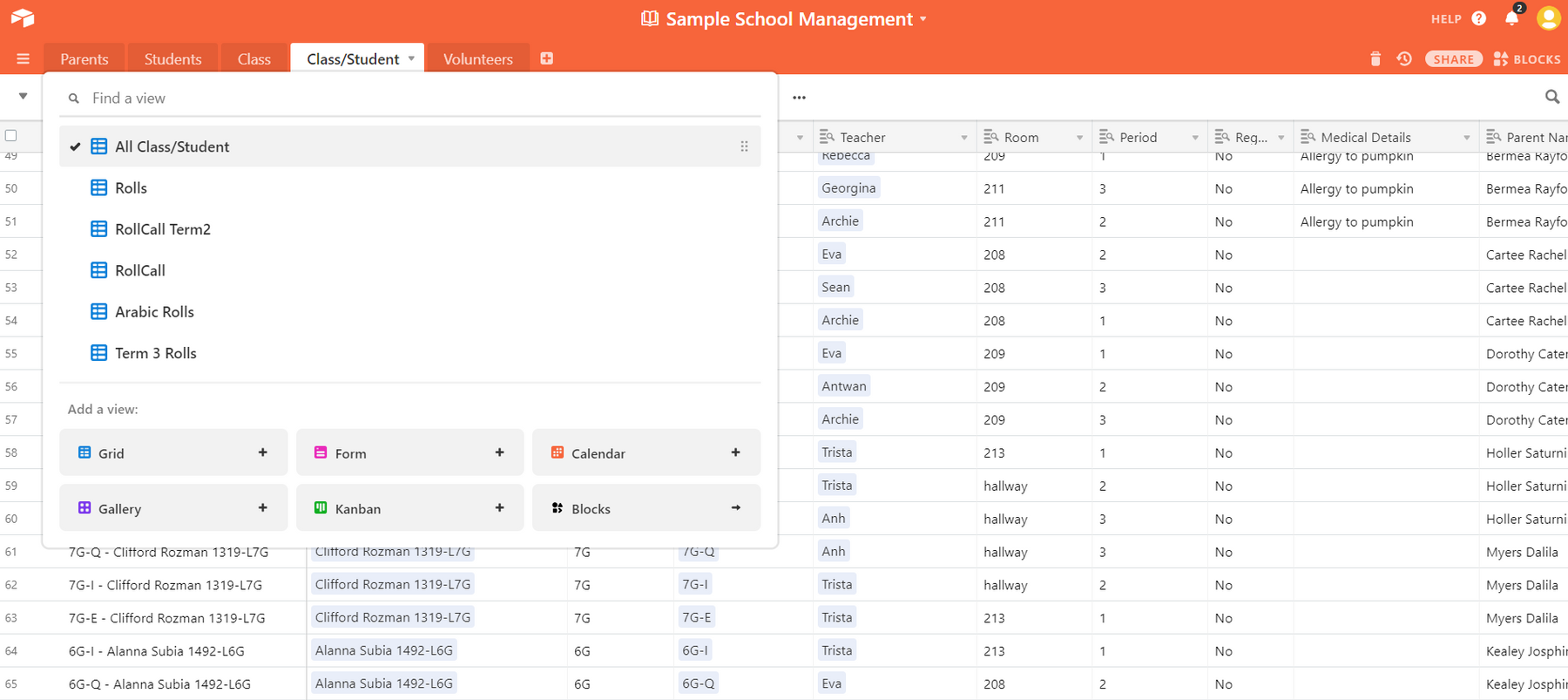Add a new Calendar view

pyautogui.click(x=645, y=453)
